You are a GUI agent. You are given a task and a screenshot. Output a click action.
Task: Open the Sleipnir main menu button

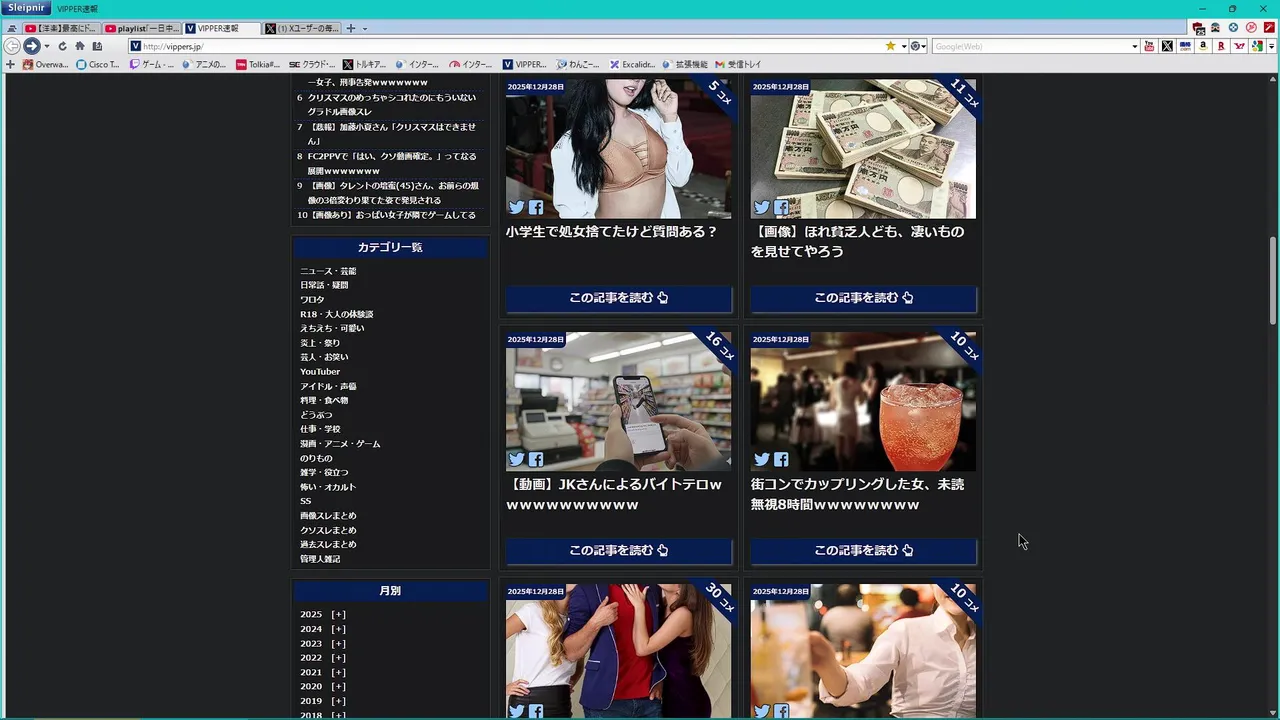24,8
